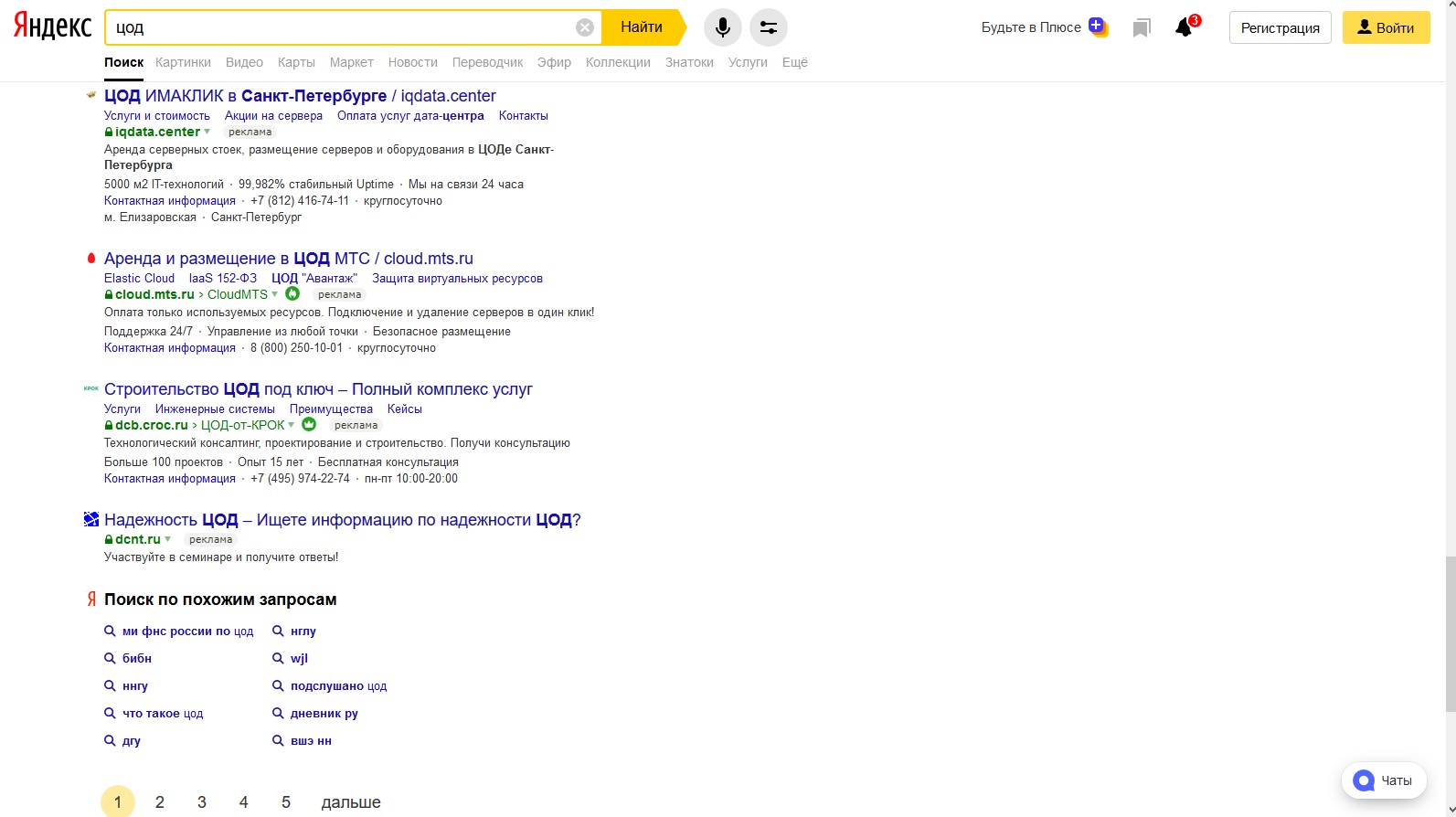The image size is (1456, 817).
Task: Click green verification badge beside CloudMTS
Action: tap(292, 293)
